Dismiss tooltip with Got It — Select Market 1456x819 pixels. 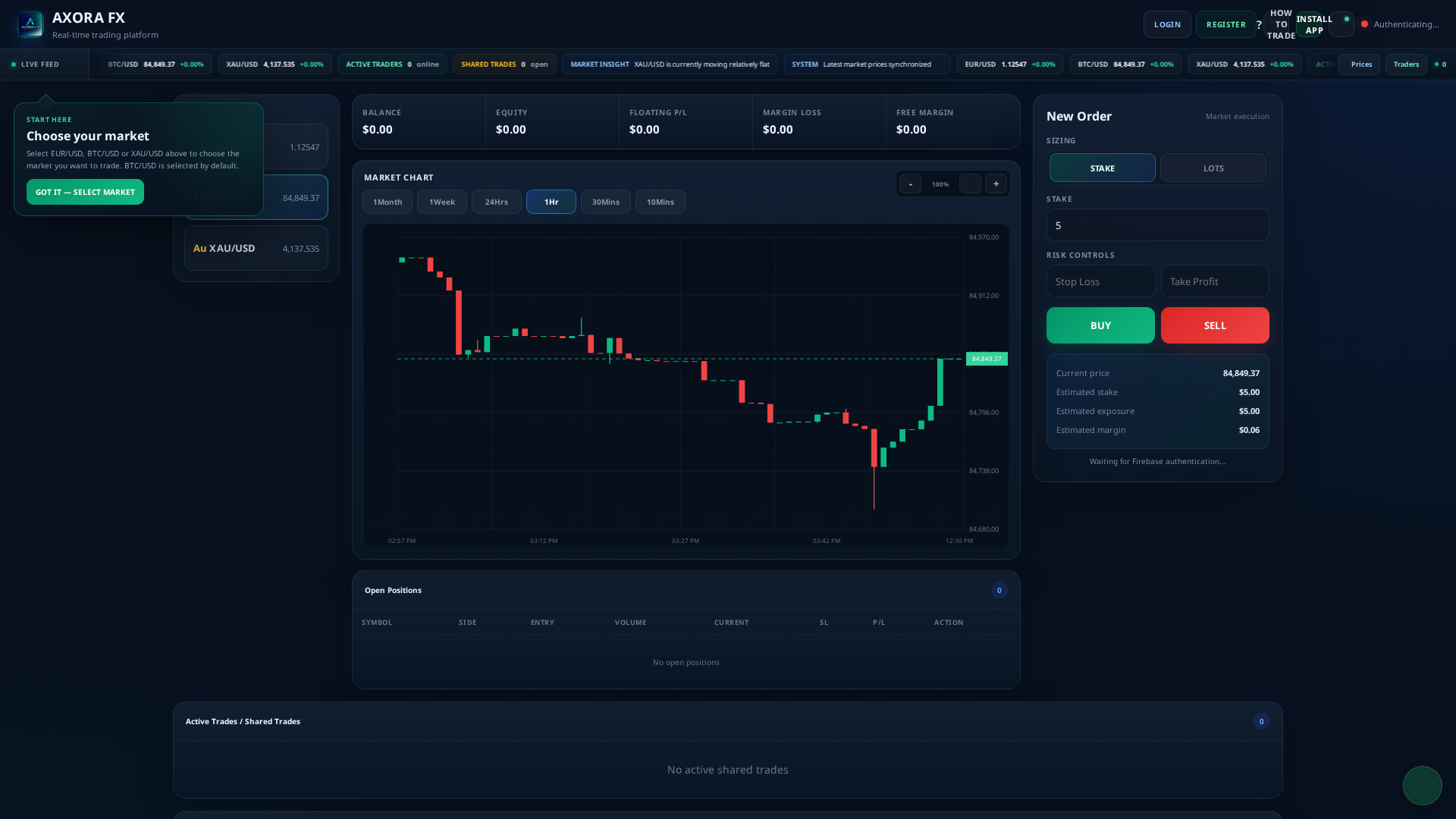pyautogui.click(x=85, y=192)
